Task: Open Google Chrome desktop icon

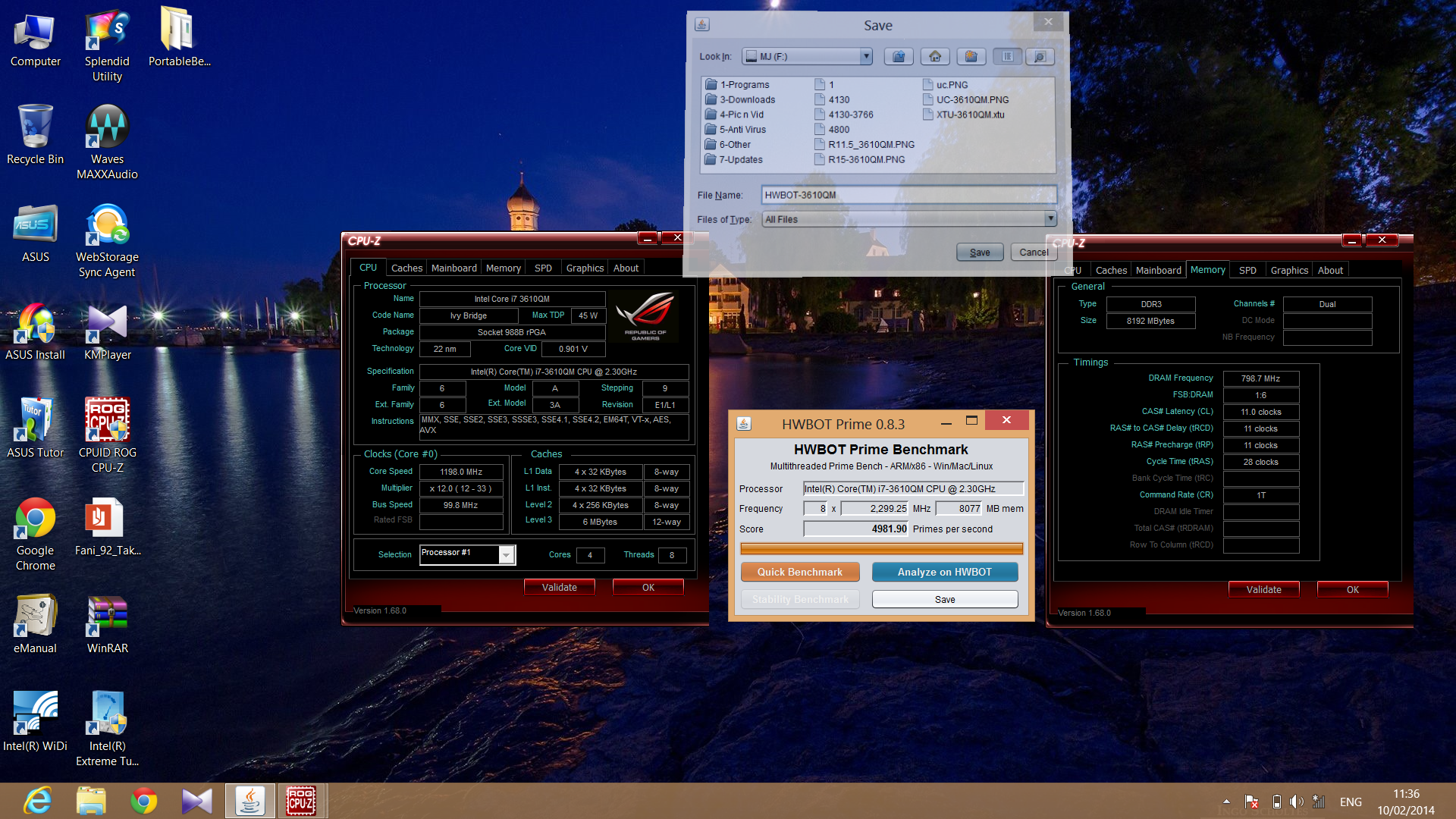Action: pos(35,534)
